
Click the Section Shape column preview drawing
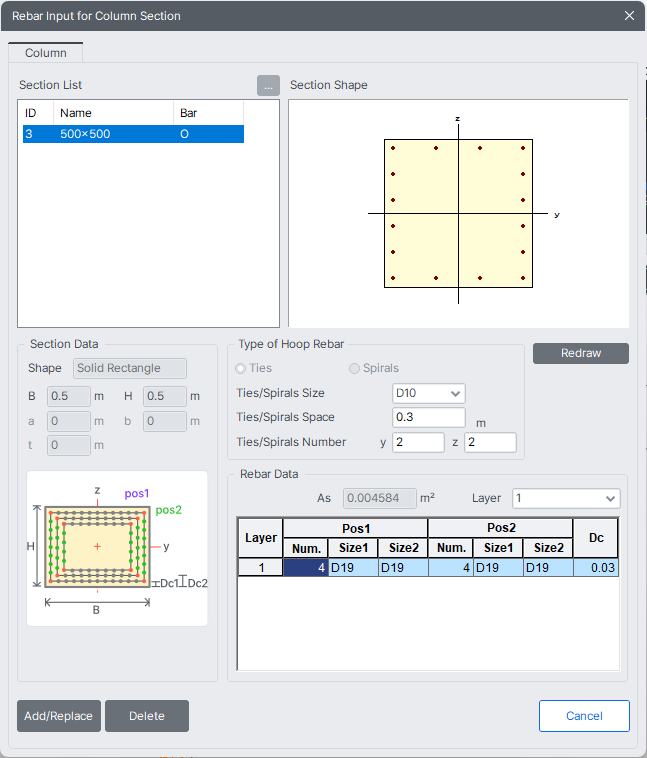(458, 214)
